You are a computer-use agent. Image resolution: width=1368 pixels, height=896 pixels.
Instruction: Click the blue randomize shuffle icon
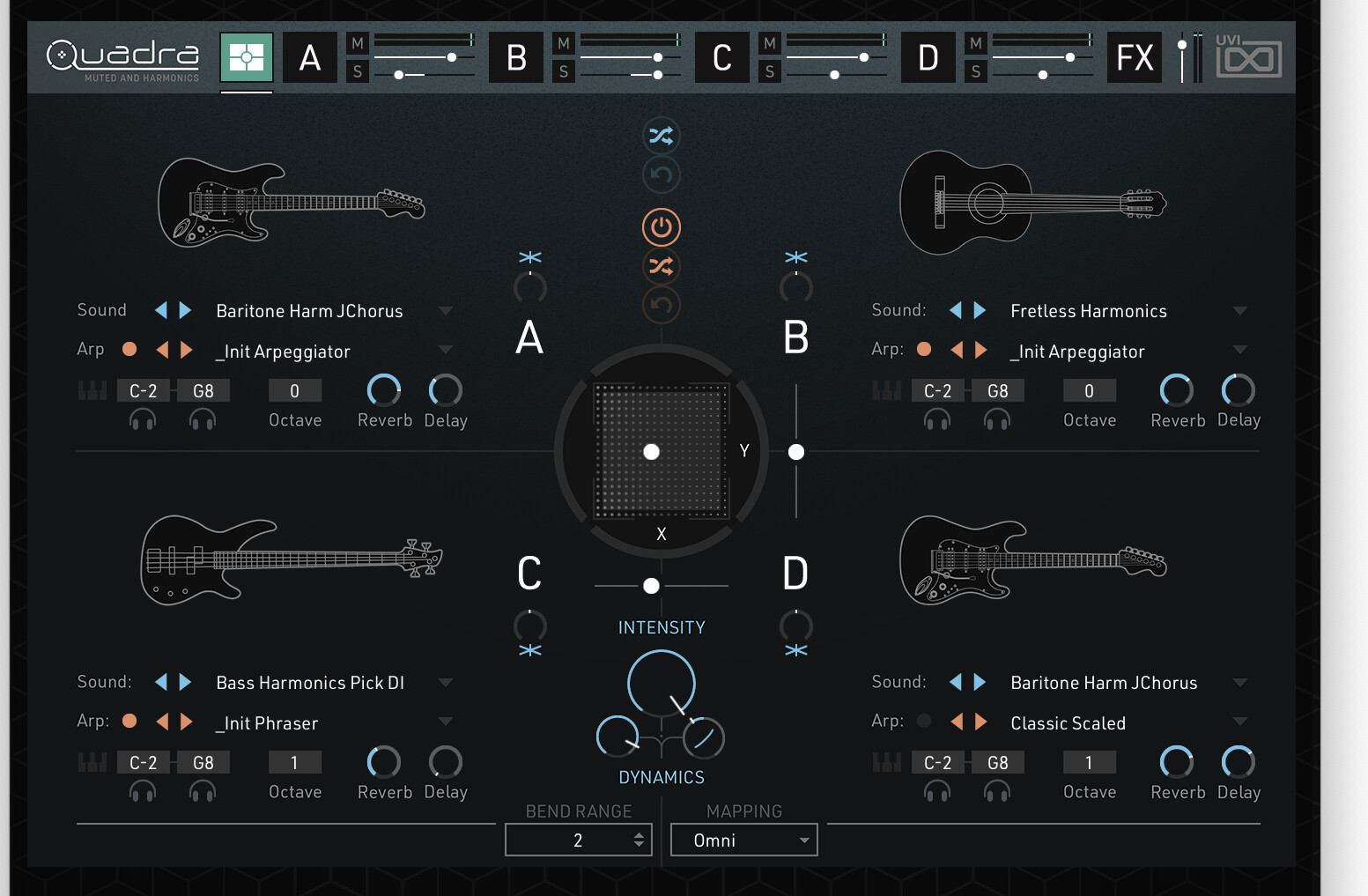(x=662, y=136)
